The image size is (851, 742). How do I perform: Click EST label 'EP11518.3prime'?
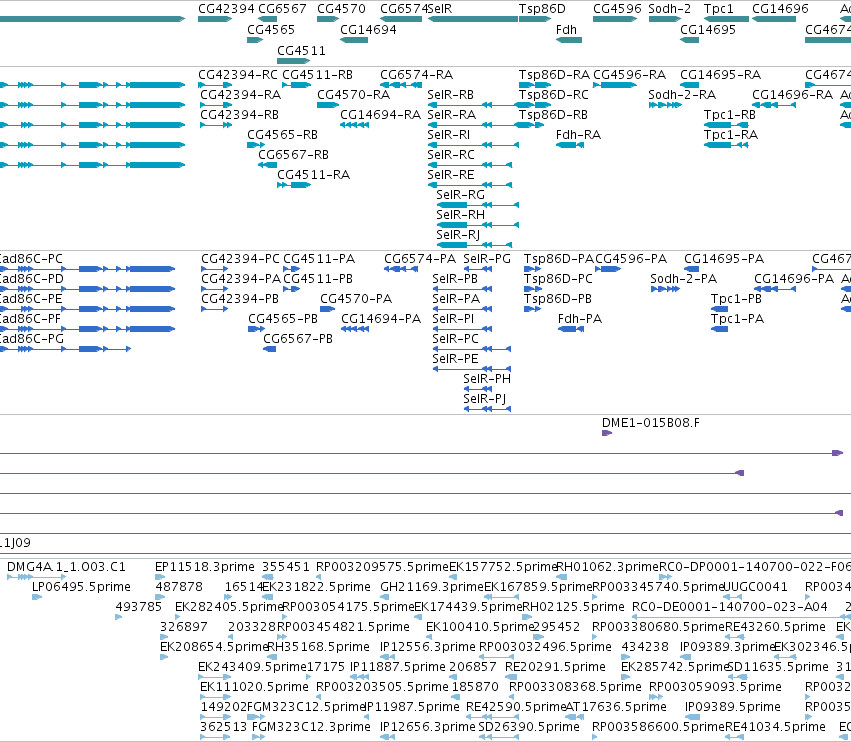point(205,567)
